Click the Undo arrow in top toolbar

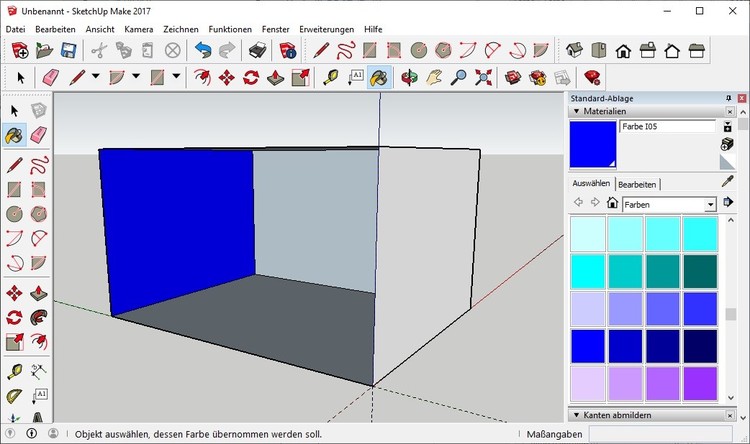(204, 50)
